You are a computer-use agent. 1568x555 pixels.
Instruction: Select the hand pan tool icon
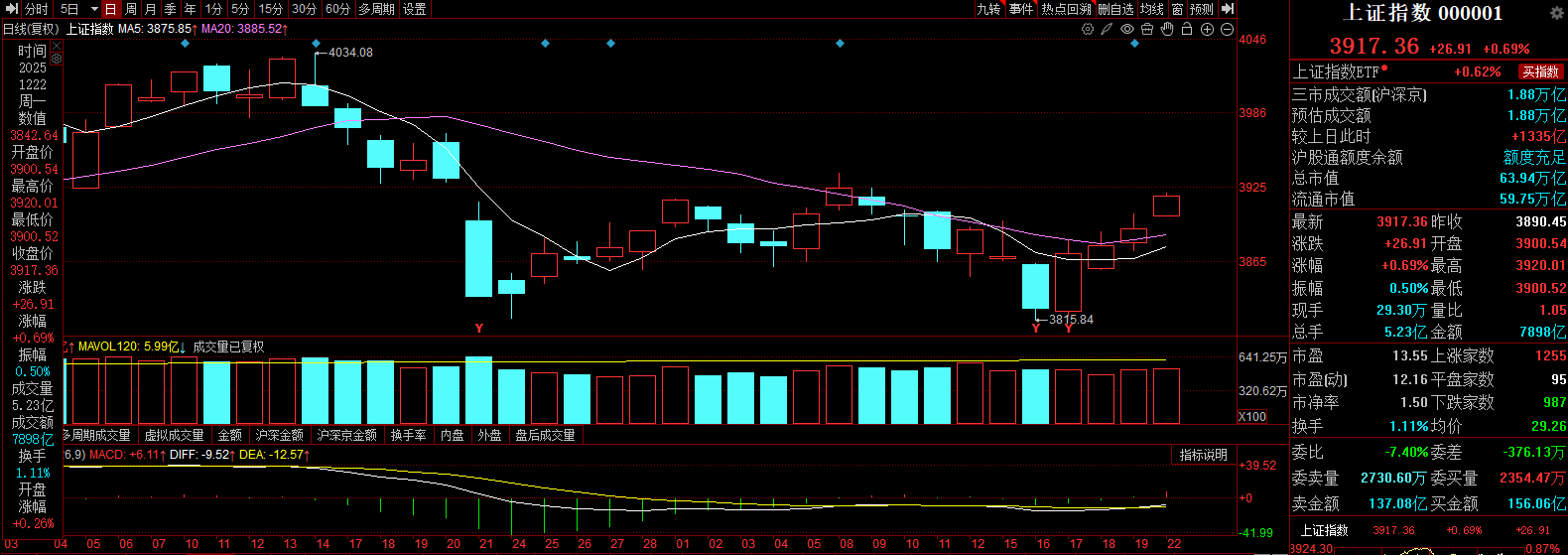click(x=1167, y=30)
